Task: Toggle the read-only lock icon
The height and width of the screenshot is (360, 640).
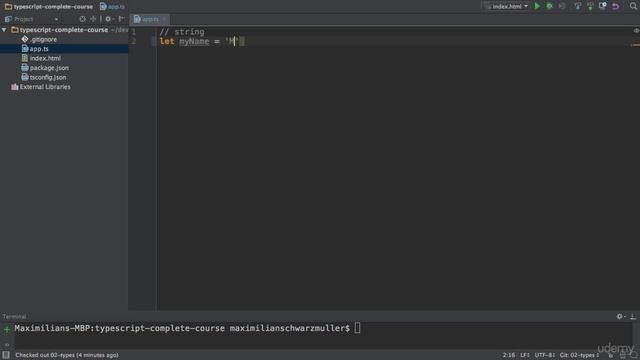Action: click(x=611, y=356)
